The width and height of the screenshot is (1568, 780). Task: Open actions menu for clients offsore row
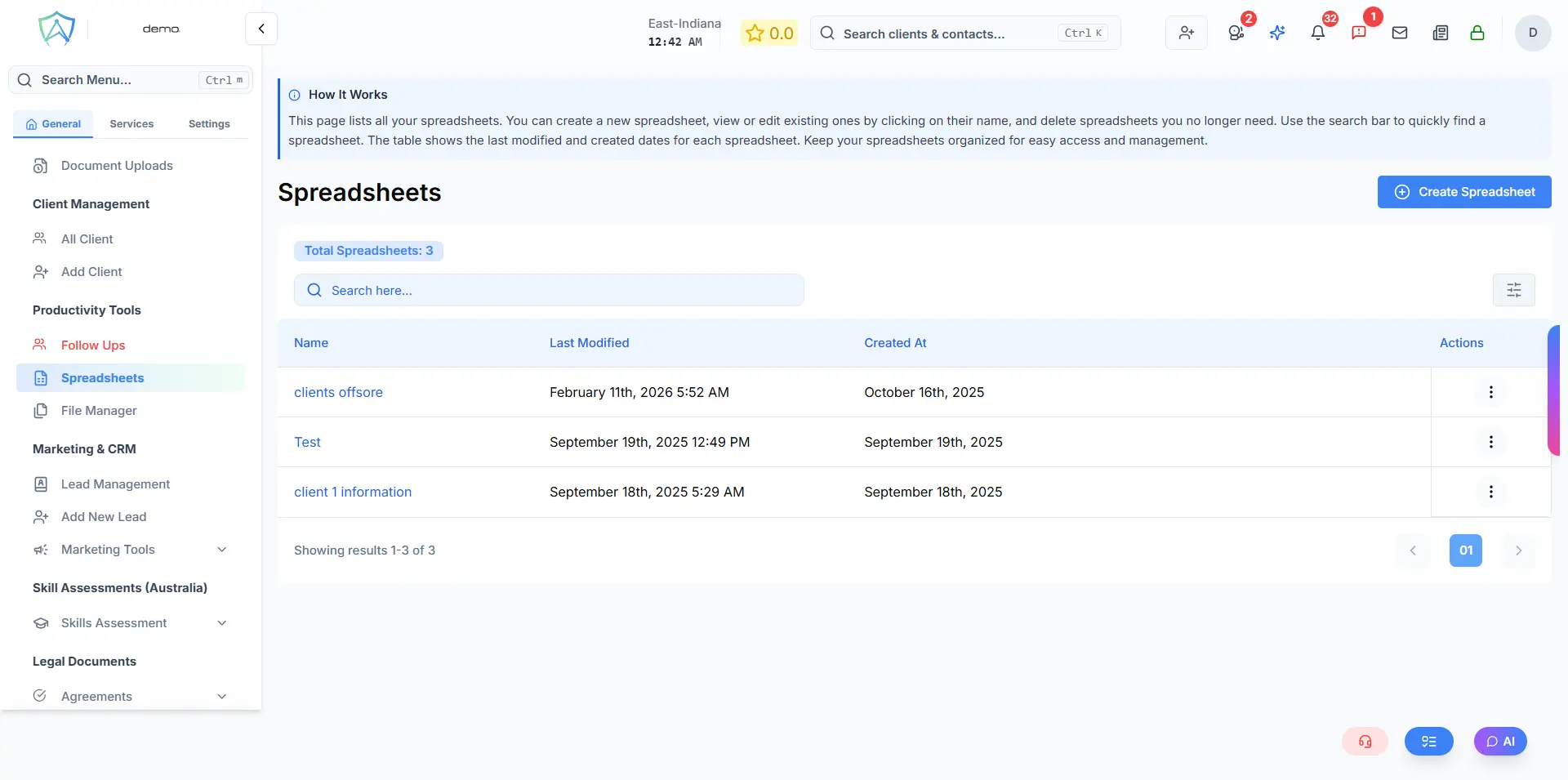[x=1490, y=392]
